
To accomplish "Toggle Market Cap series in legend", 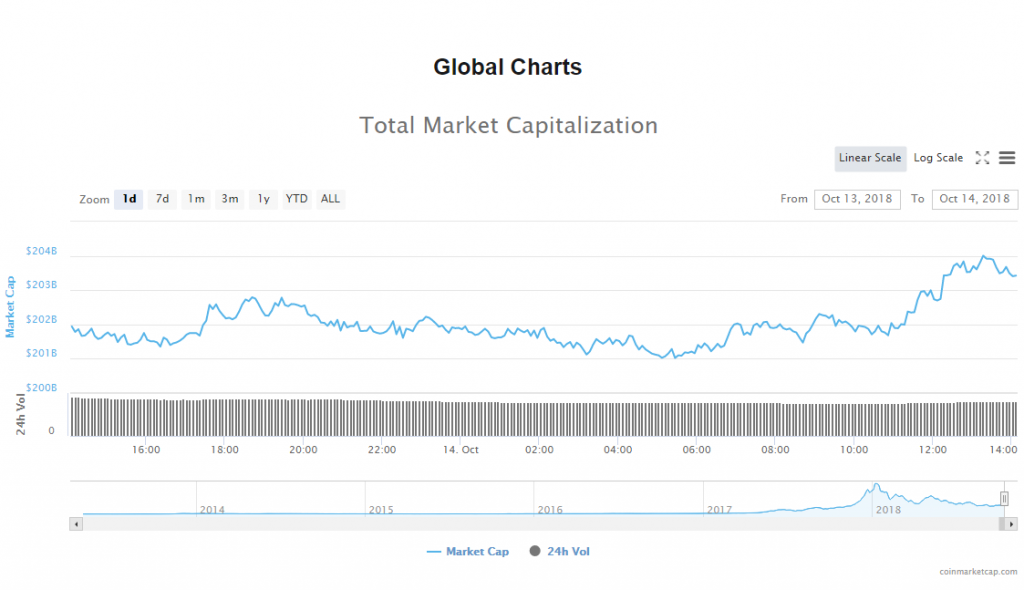I will pos(467,551).
